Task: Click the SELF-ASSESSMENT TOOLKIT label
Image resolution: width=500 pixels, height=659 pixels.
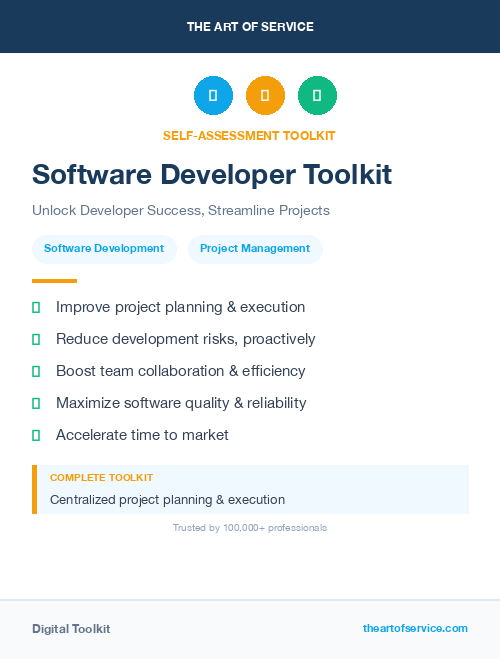Action: (x=249, y=136)
